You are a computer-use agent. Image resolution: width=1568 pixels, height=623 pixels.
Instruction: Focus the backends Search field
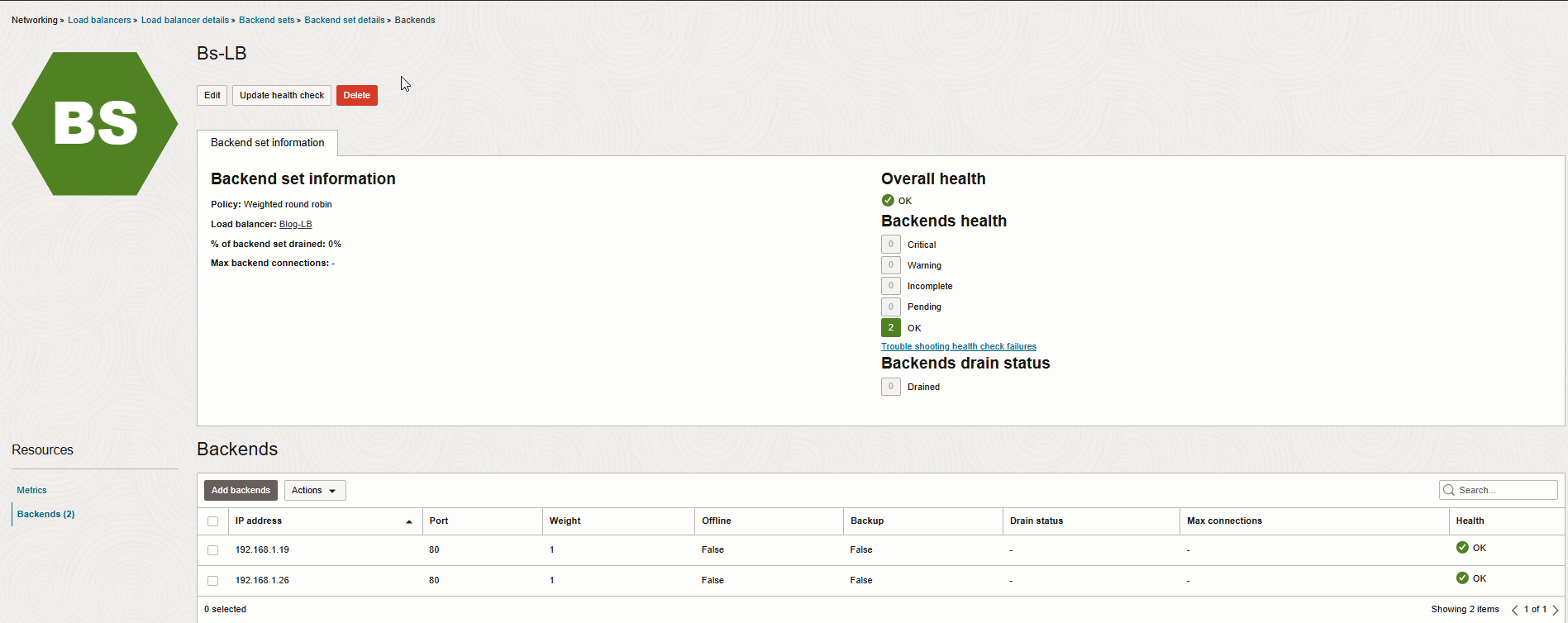tap(1504, 490)
